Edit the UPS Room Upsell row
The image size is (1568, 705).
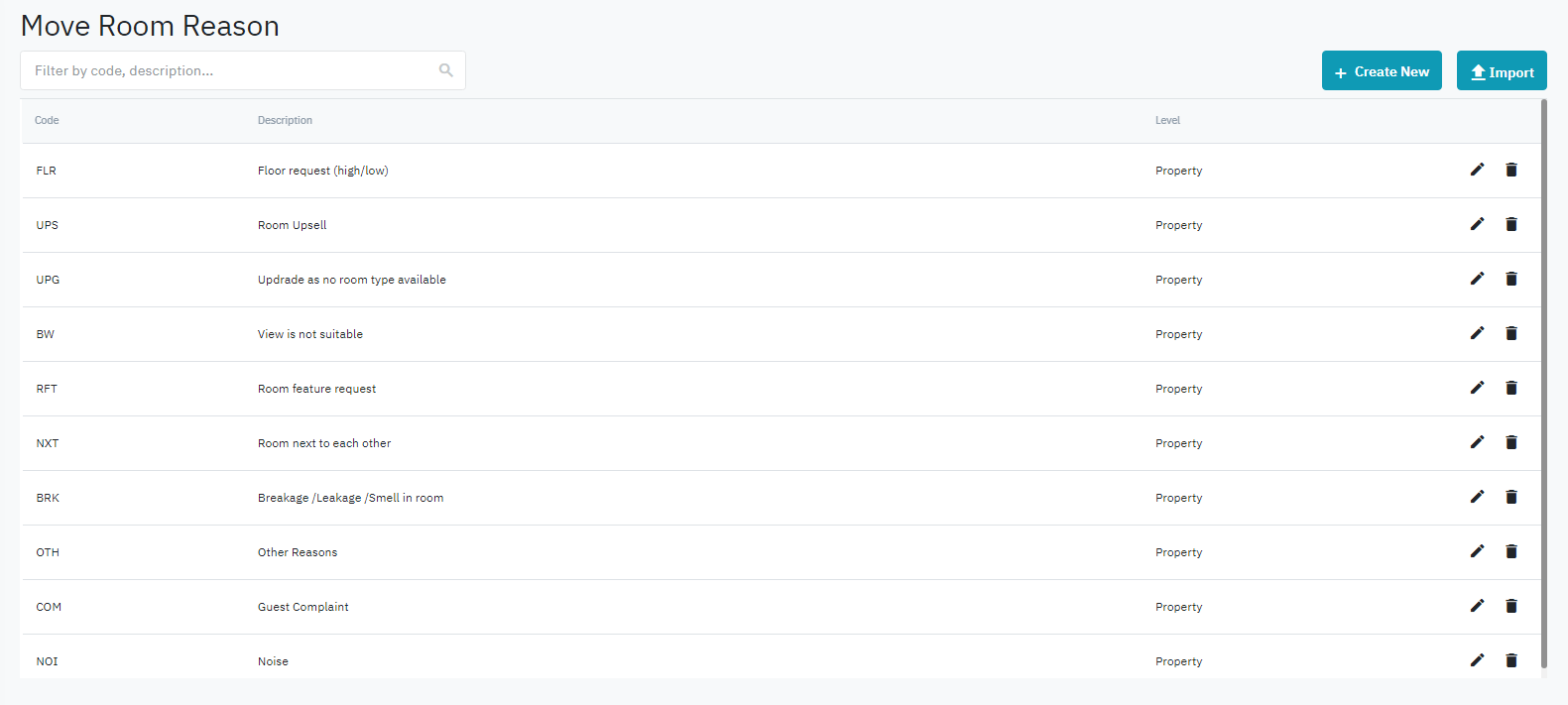(1477, 224)
